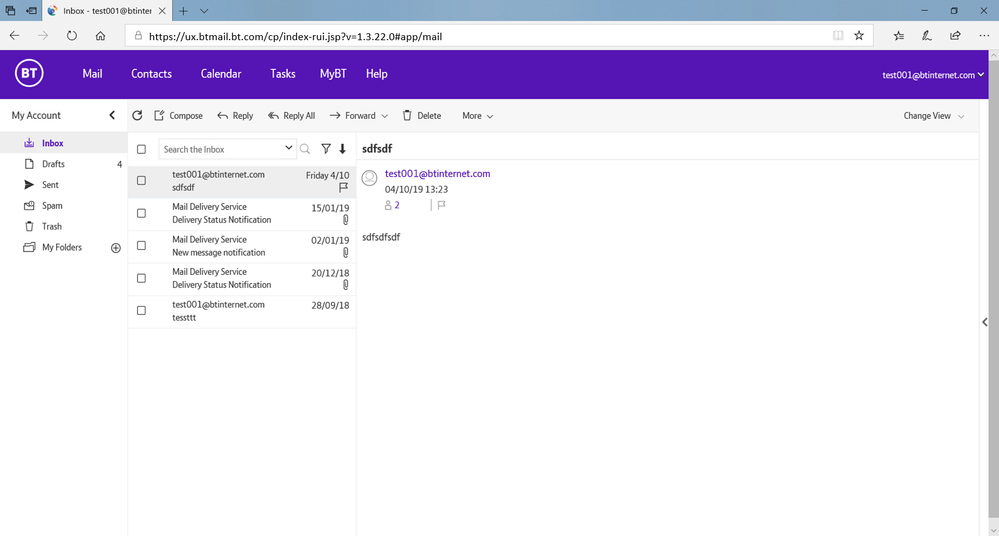Click the search magnifier icon

click(x=305, y=149)
